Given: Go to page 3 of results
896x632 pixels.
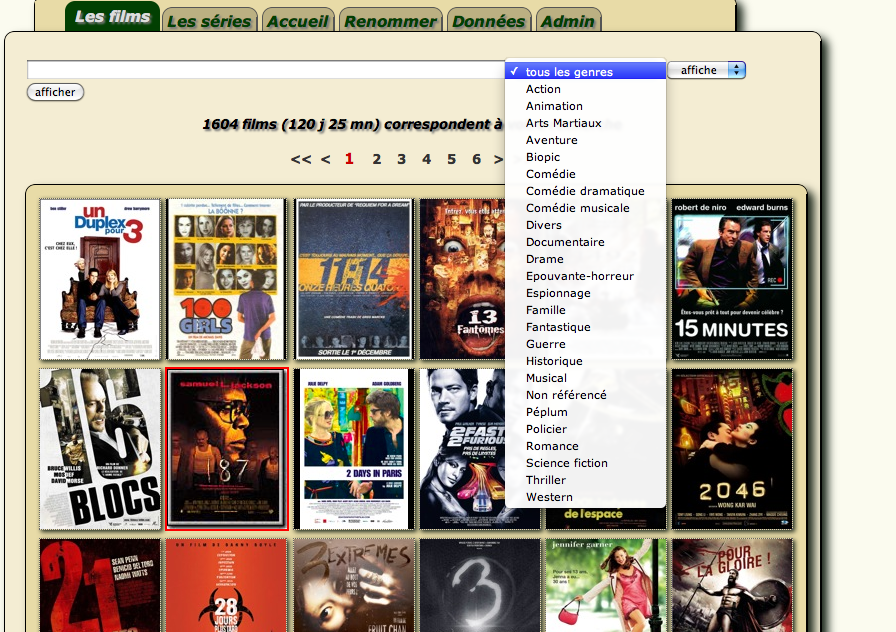Looking at the screenshot, I should (x=401, y=159).
